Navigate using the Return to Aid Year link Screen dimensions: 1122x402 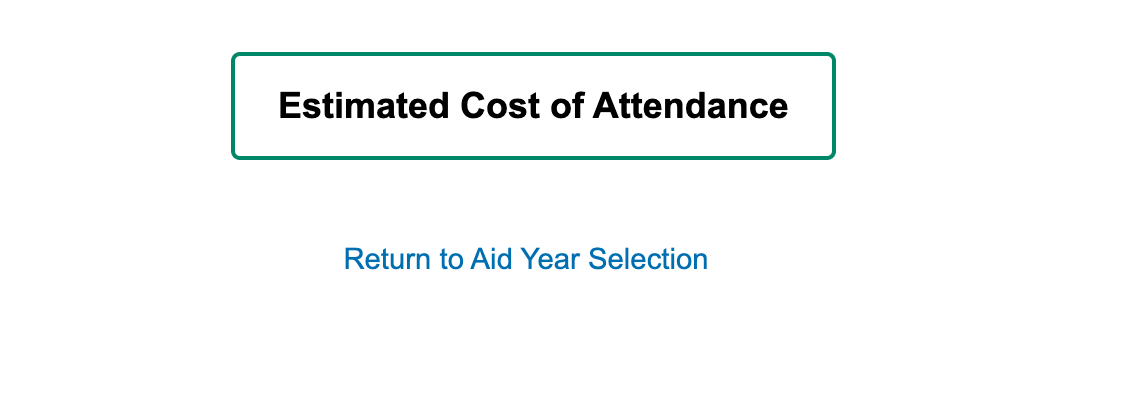point(526,259)
